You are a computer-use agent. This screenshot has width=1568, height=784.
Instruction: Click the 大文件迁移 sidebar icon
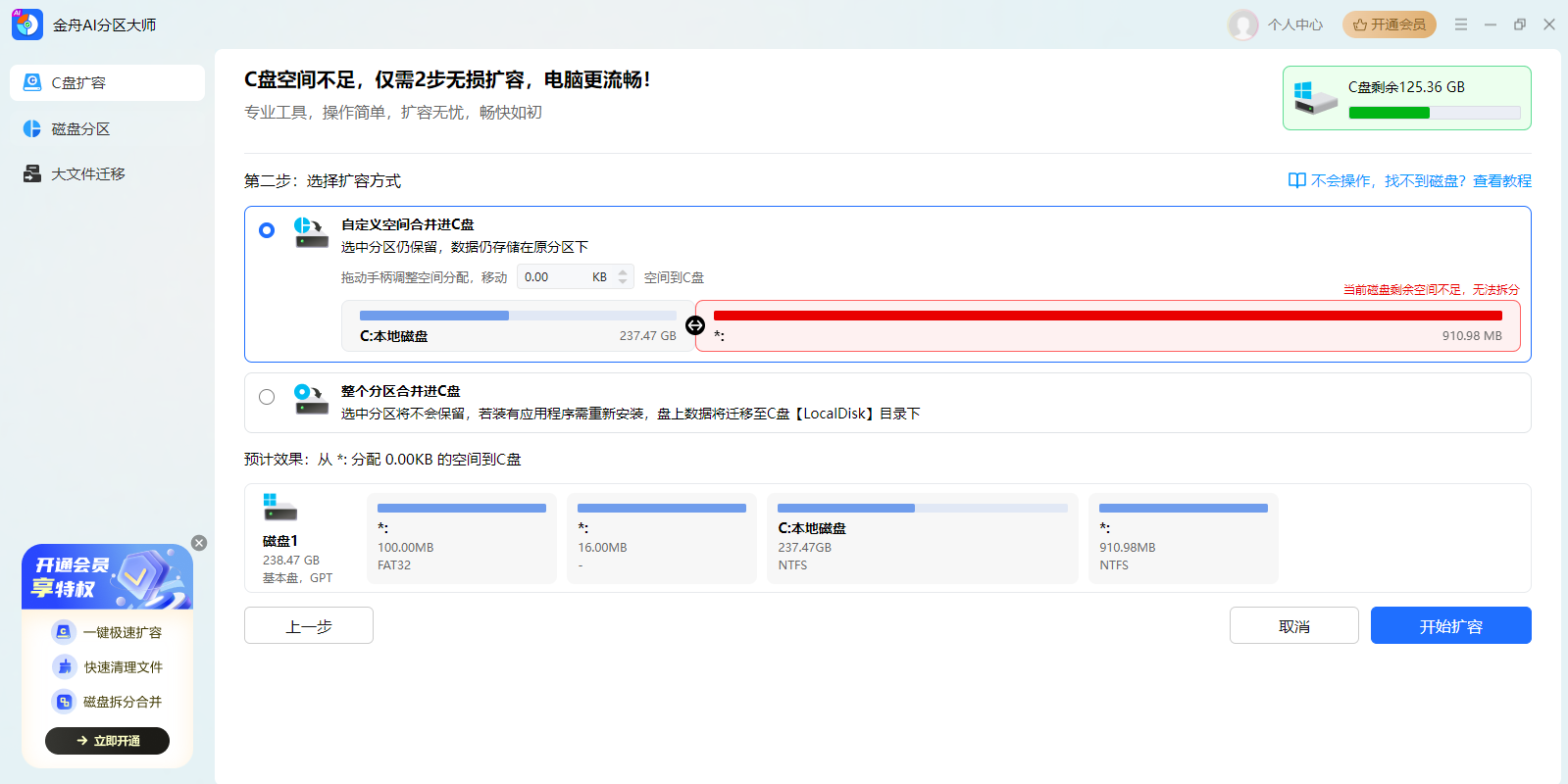point(32,174)
